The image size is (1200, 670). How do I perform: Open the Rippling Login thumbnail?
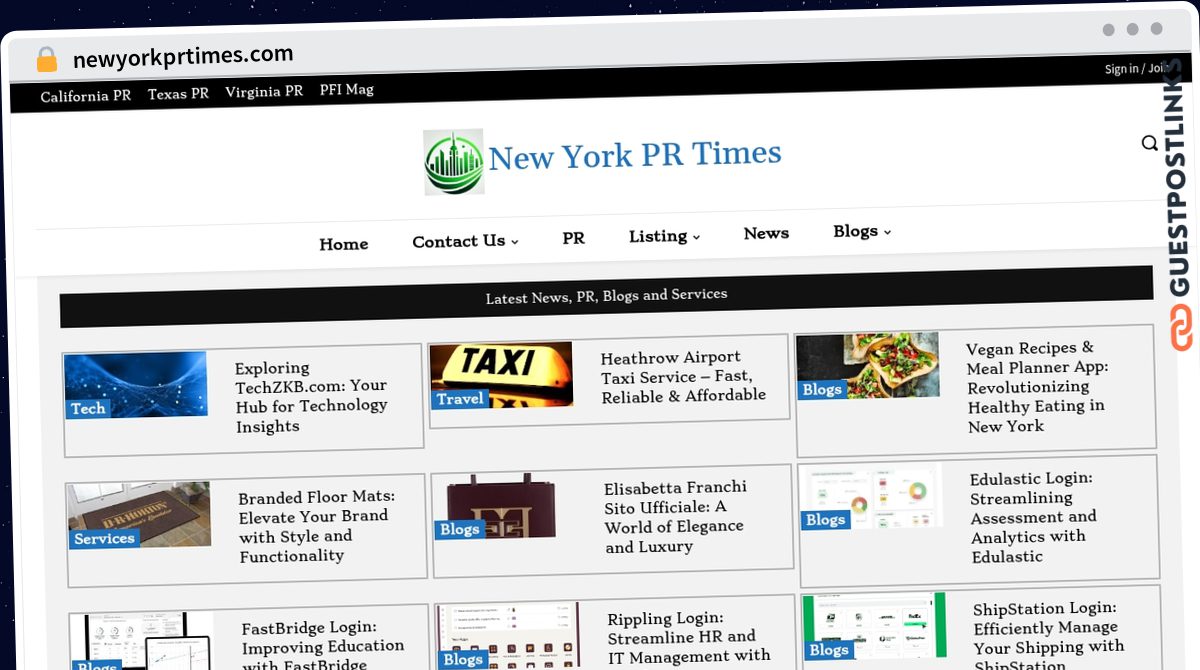click(508, 635)
